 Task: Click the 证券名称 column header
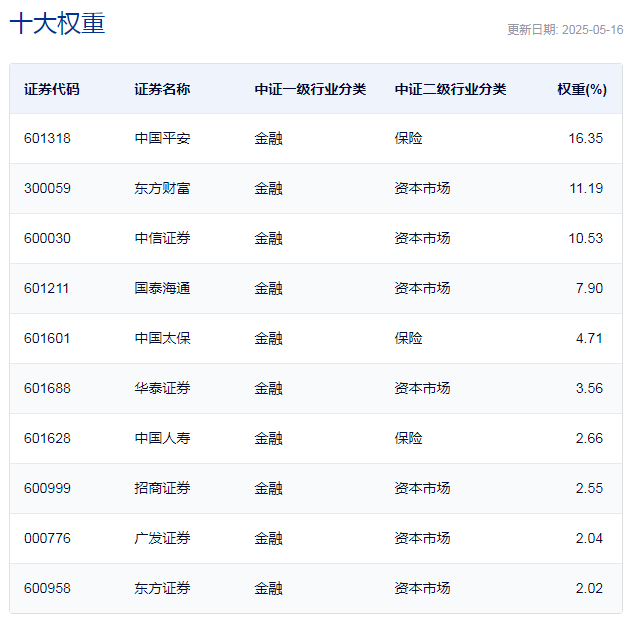coord(162,89)
